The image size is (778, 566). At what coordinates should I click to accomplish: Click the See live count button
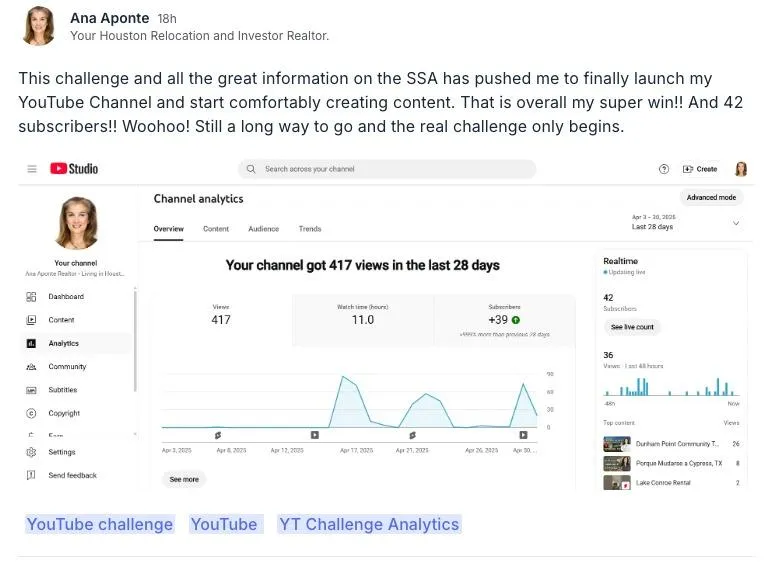pyautogui.click(x=632, y=327)
